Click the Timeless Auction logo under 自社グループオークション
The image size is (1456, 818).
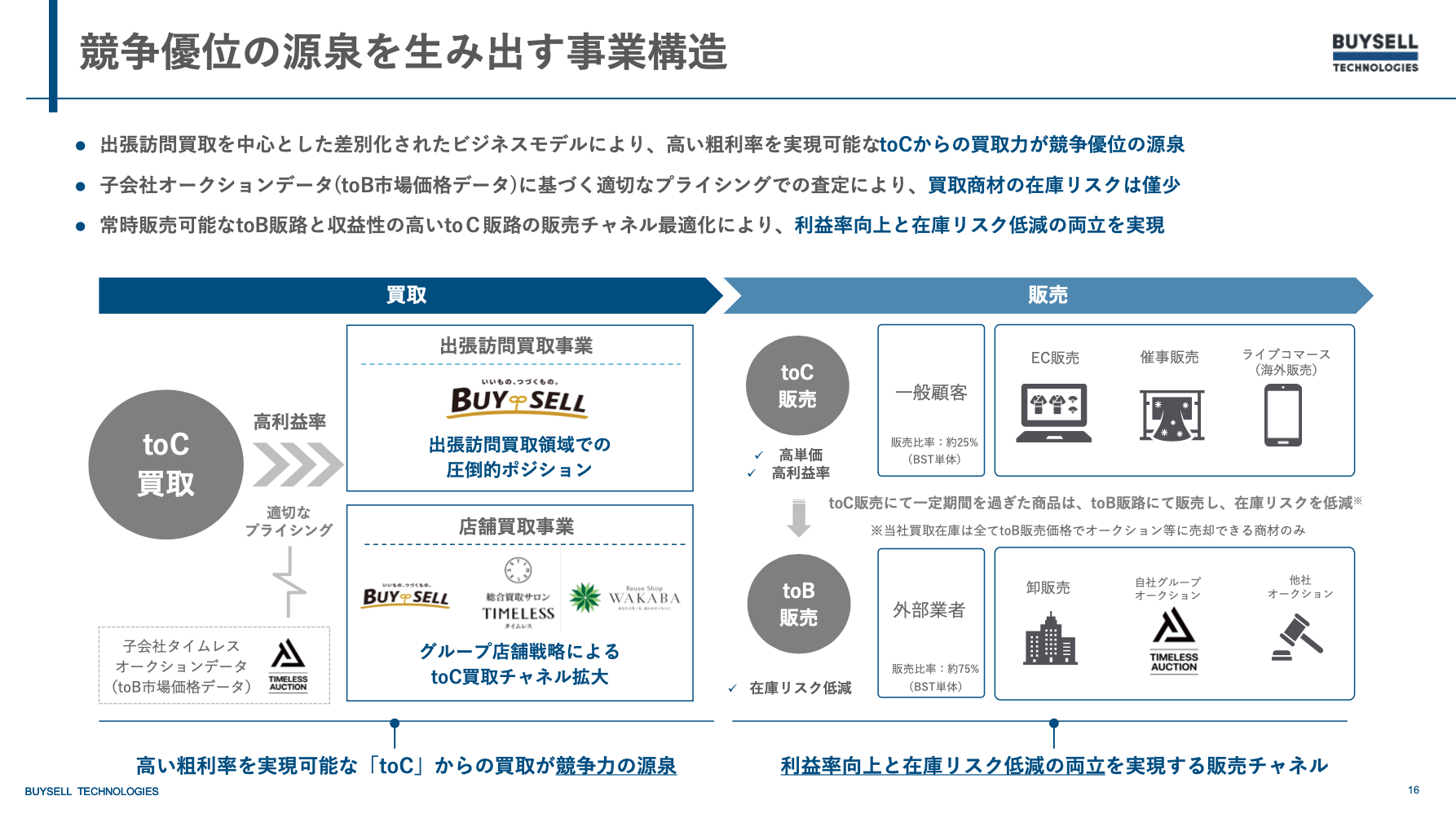[x=1174, y=641]
